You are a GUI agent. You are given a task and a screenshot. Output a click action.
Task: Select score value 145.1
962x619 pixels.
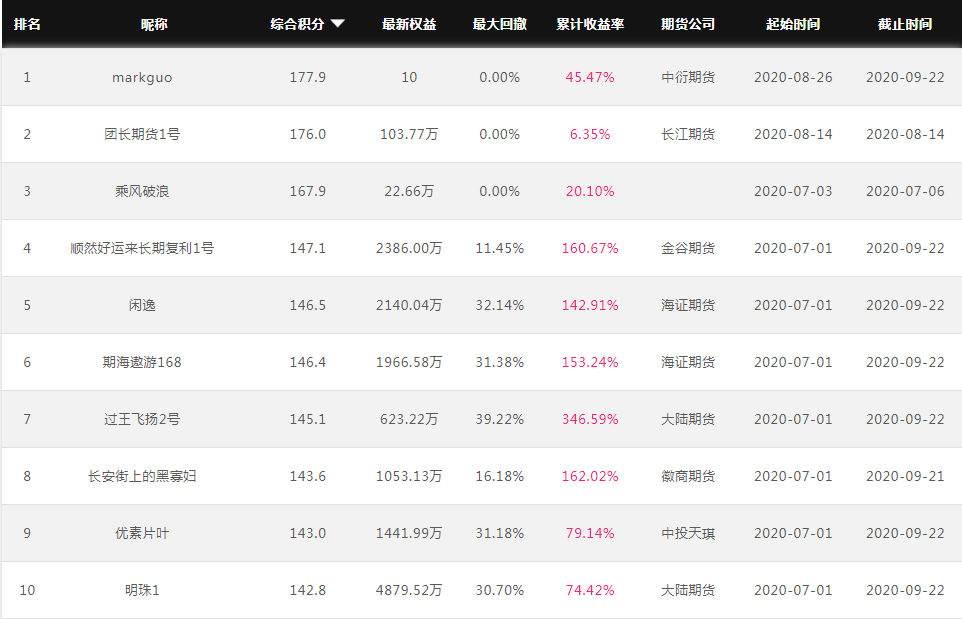click(307, 420)
